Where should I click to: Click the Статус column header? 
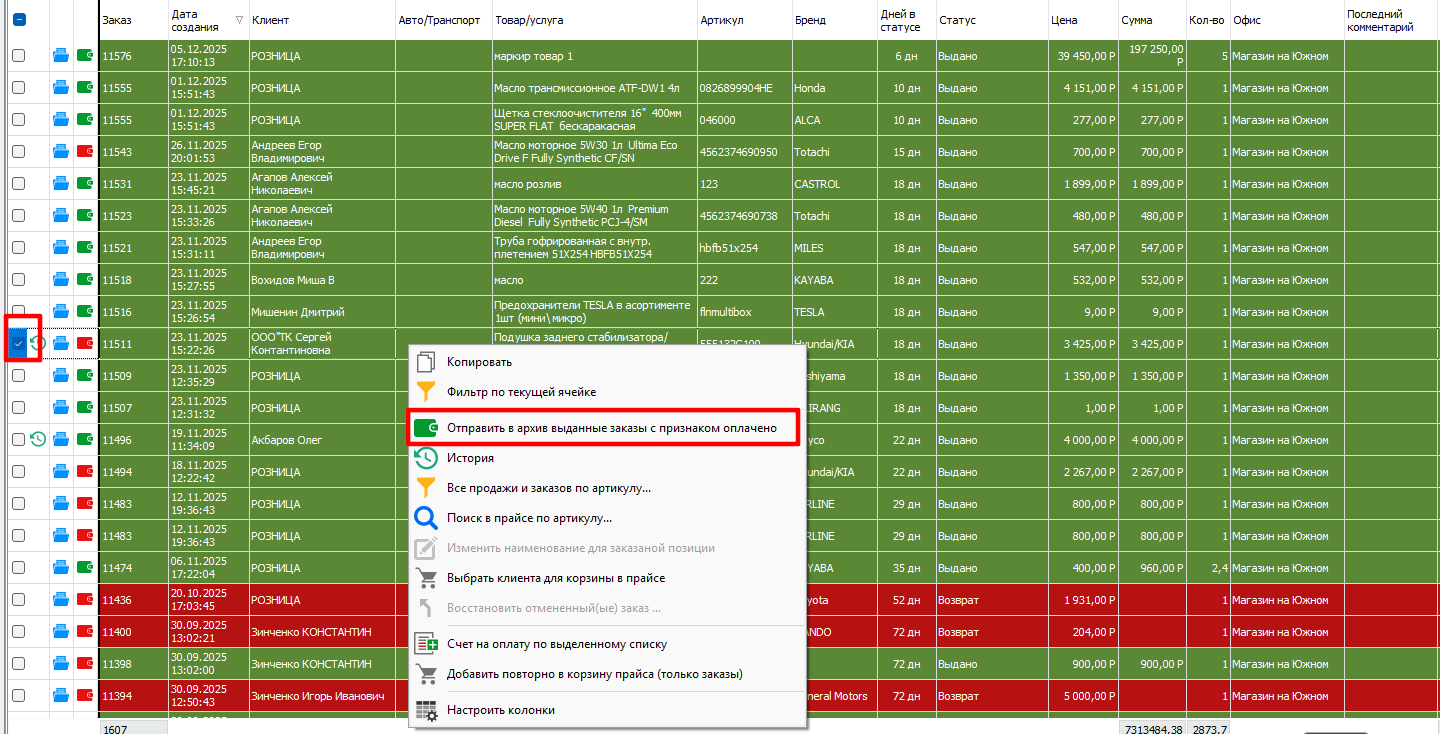pyautogui.click(x=957, y=20)
